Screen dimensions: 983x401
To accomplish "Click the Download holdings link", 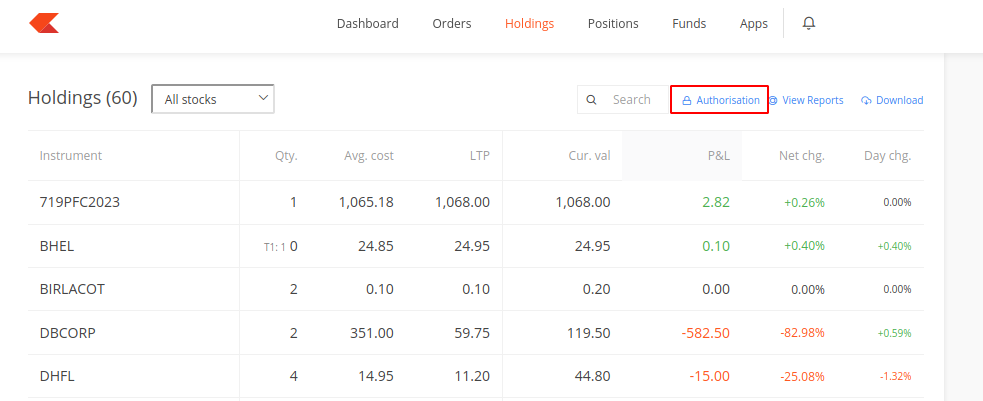I will [x=900, y=100].
